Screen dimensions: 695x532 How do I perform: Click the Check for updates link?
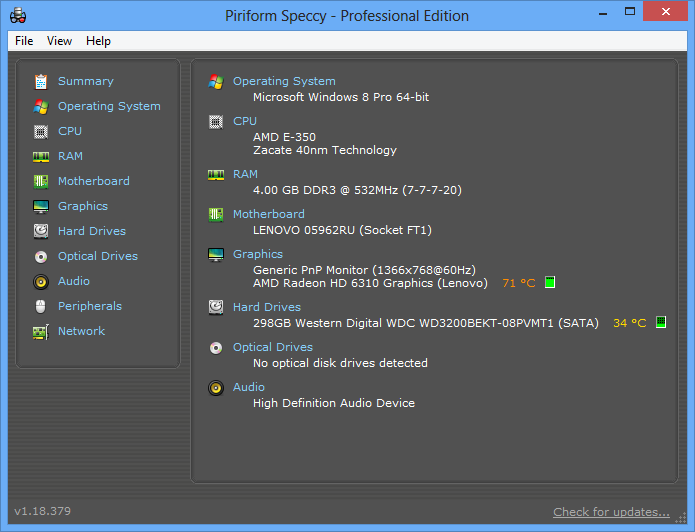(x=611, y=512)
